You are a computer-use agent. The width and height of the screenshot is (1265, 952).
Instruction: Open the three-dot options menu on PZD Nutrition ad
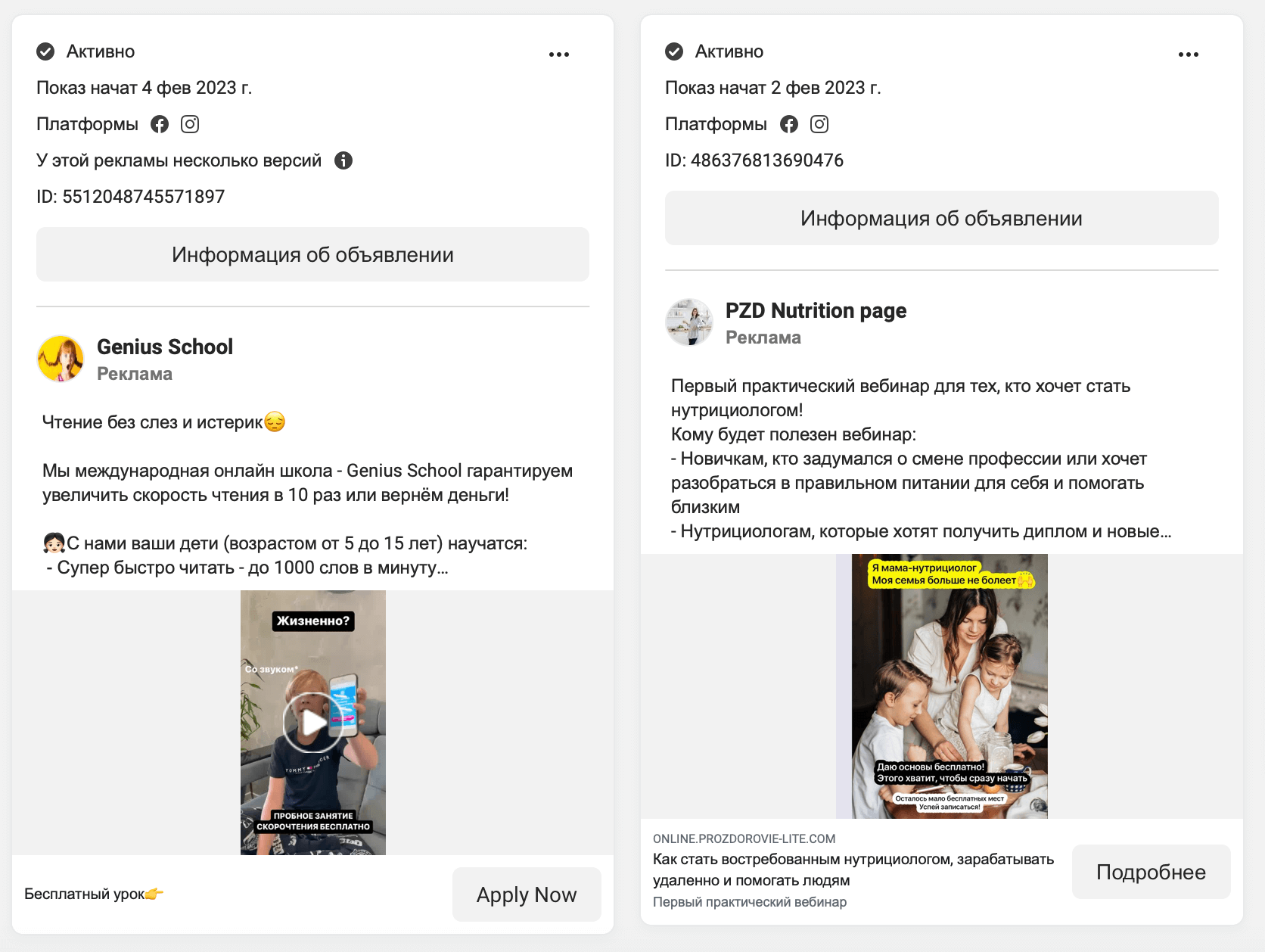1188,53
